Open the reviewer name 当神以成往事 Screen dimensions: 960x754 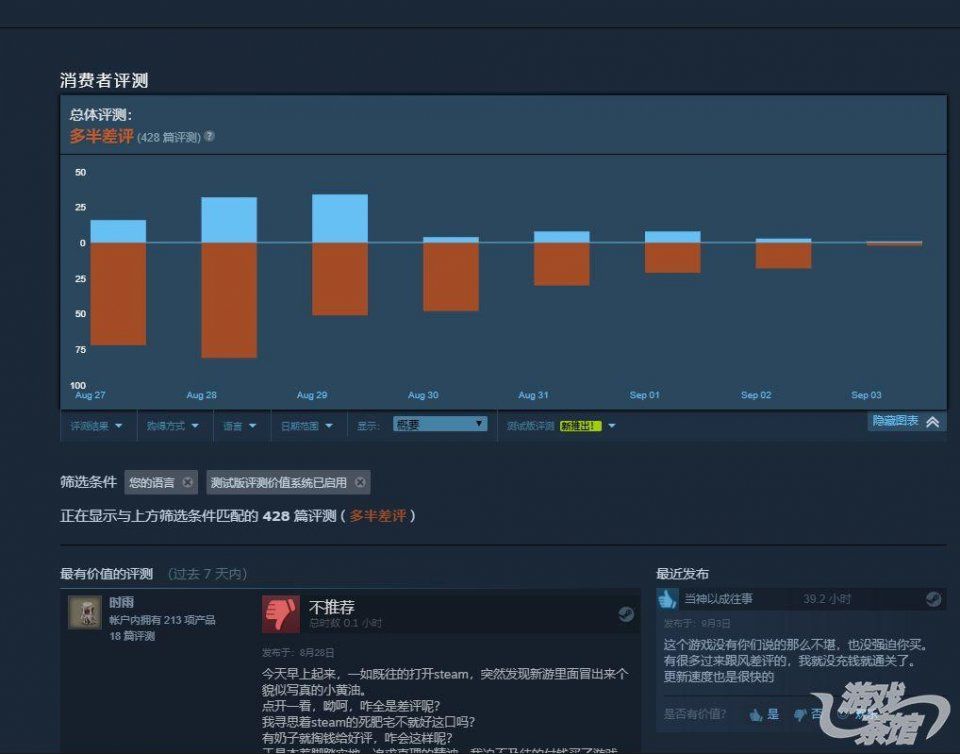point(718,599)
